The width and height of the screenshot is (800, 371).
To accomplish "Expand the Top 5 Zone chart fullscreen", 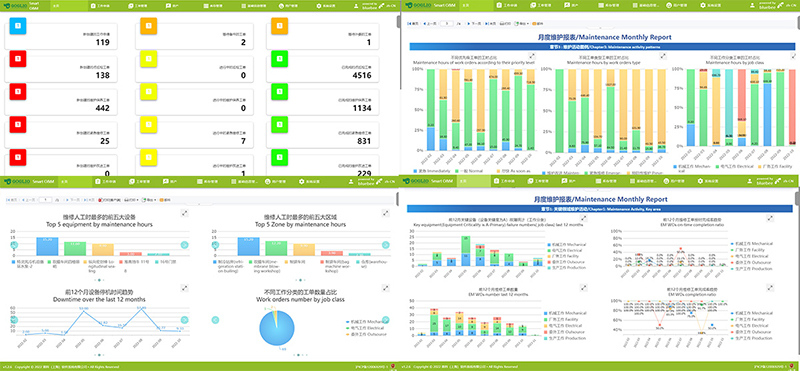I will click(x=386, y=213).
